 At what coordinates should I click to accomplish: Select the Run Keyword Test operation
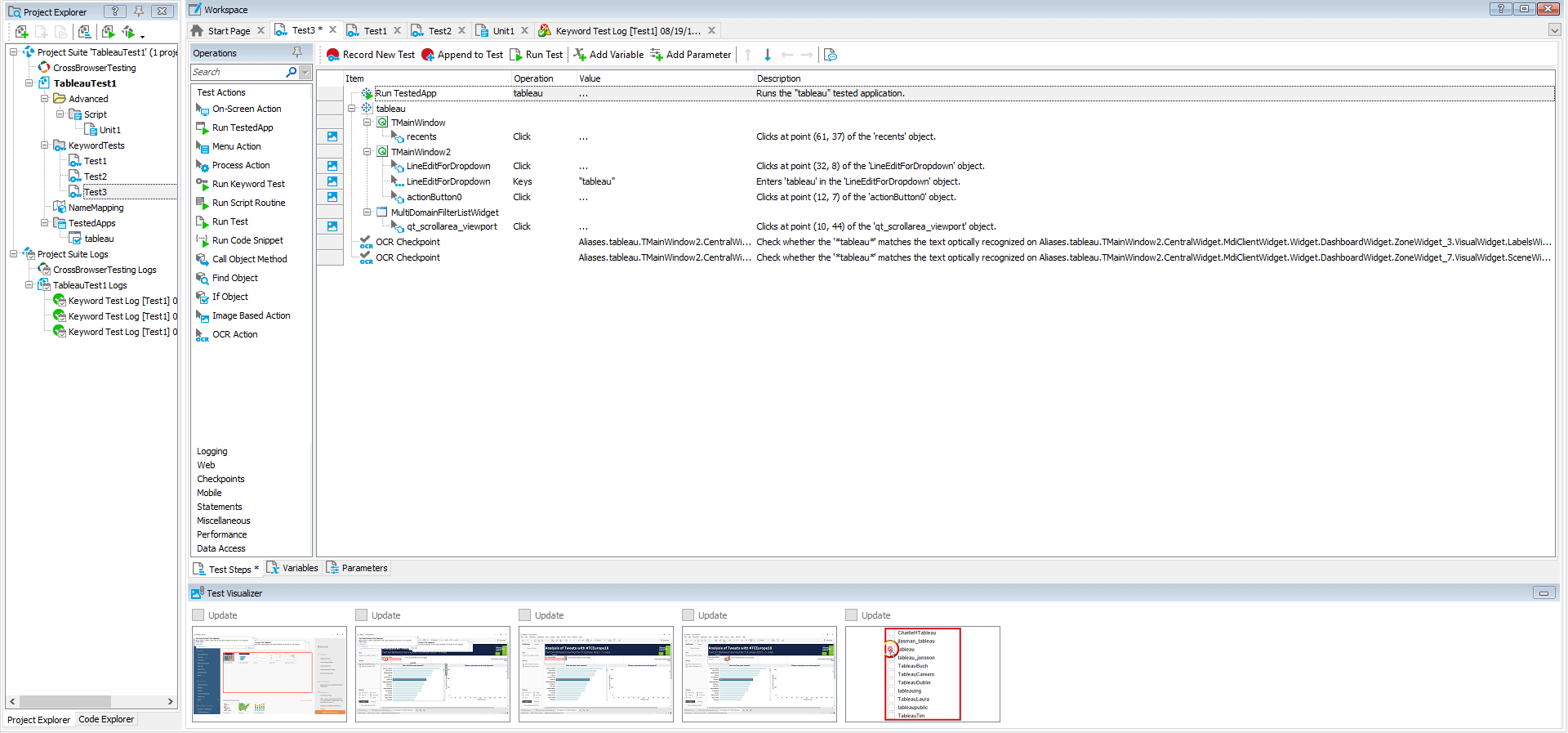point(240,184)
